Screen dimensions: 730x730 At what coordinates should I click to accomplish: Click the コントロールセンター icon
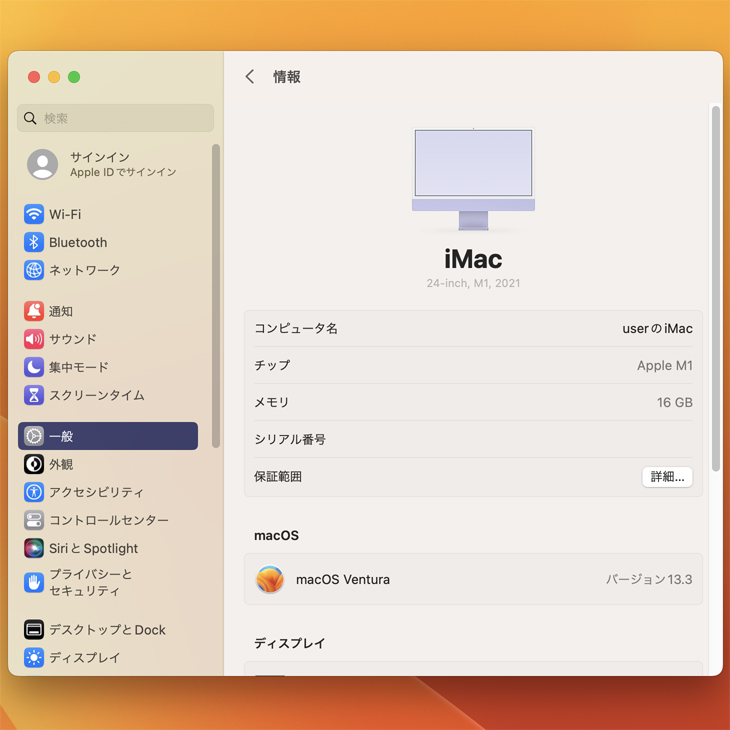coord(34,520)
